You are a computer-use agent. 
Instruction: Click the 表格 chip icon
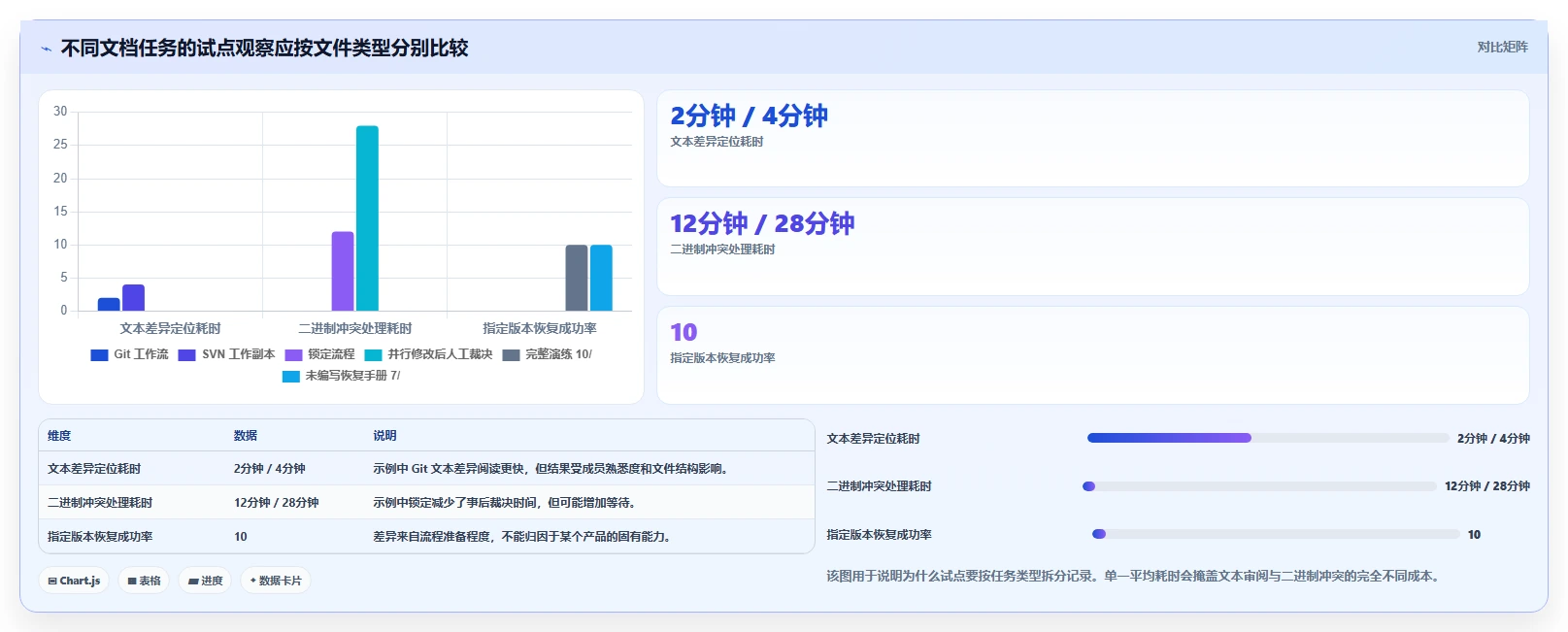pos(132,581)
